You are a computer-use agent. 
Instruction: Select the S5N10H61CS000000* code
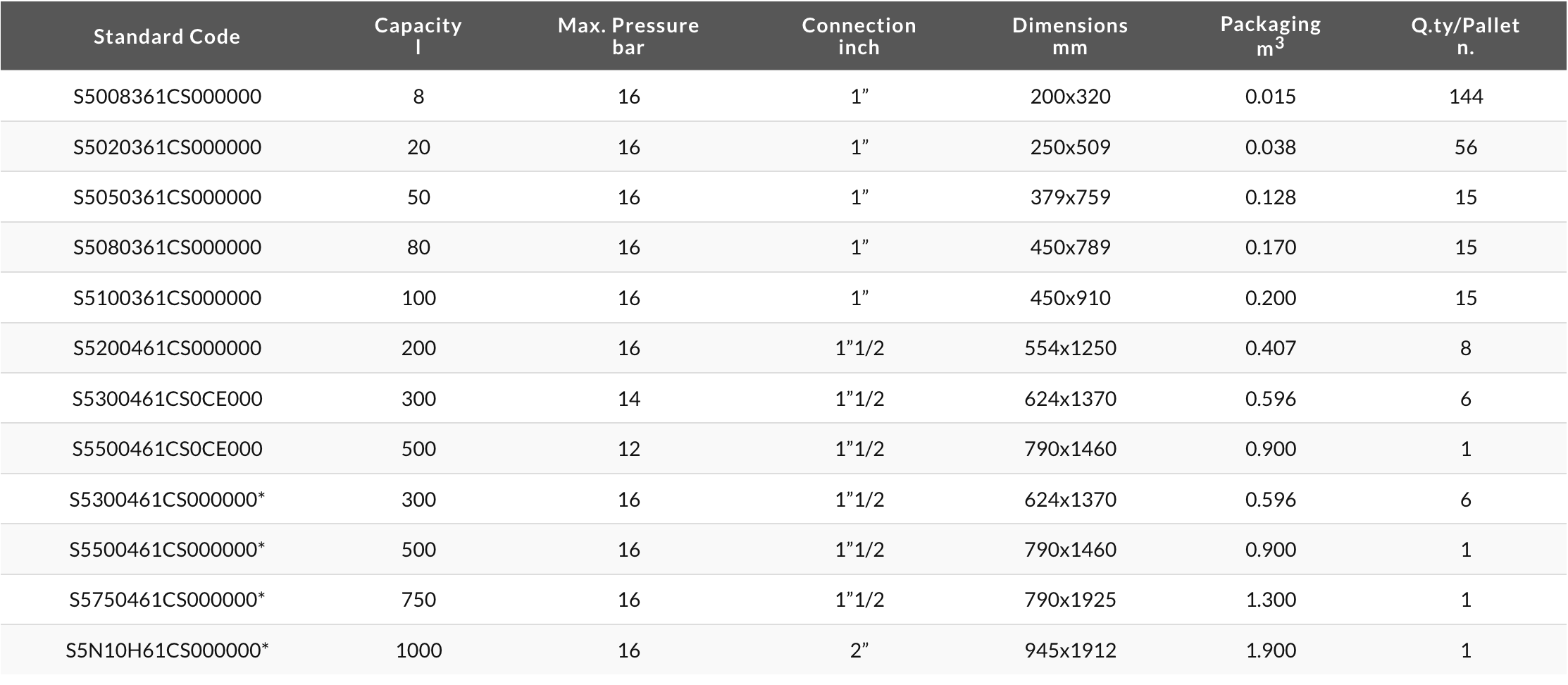tap(167, 650)
